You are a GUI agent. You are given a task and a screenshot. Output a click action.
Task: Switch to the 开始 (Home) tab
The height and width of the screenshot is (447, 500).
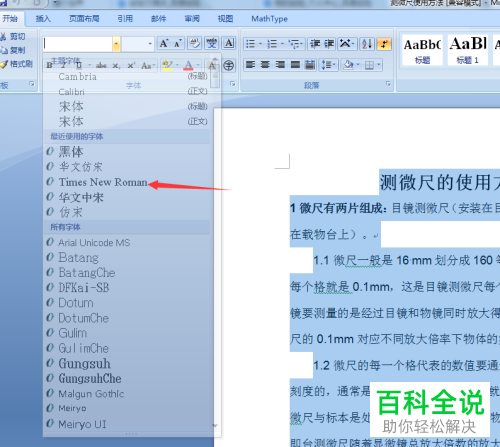[x=10, y=19]
